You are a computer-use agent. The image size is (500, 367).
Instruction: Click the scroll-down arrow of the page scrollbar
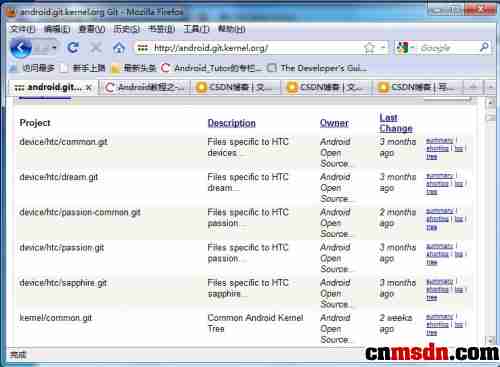490,340
